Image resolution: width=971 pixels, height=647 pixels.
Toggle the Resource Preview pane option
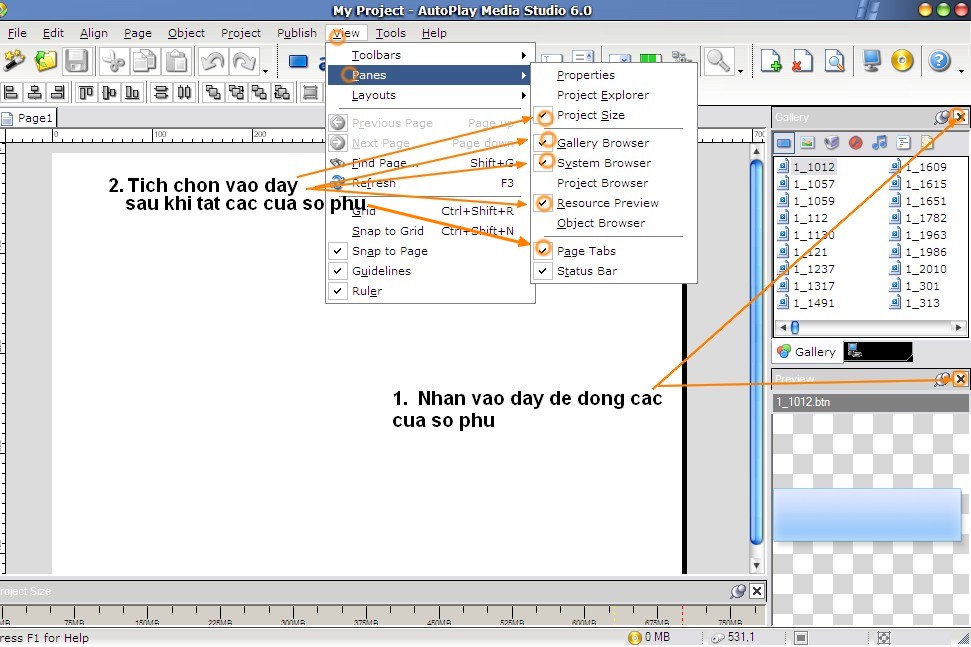coord(607,203)
